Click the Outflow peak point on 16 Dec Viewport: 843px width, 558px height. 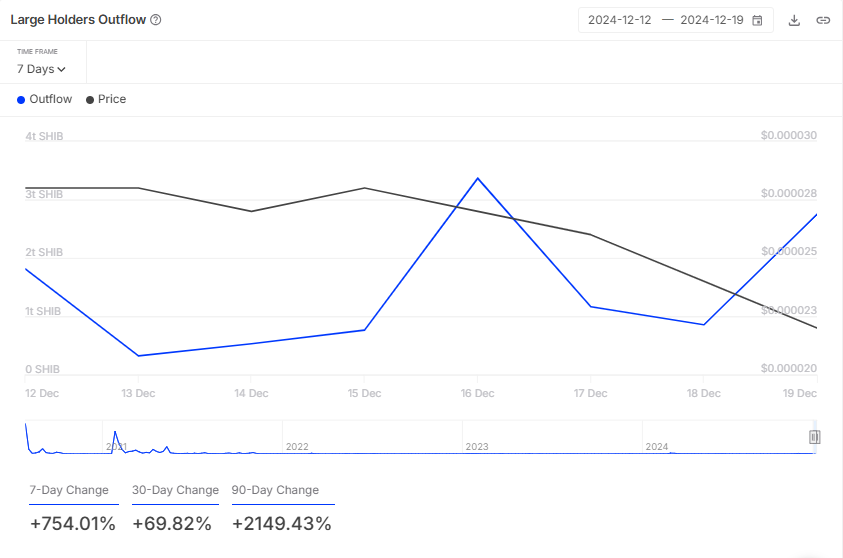click(x=478, y=178)
